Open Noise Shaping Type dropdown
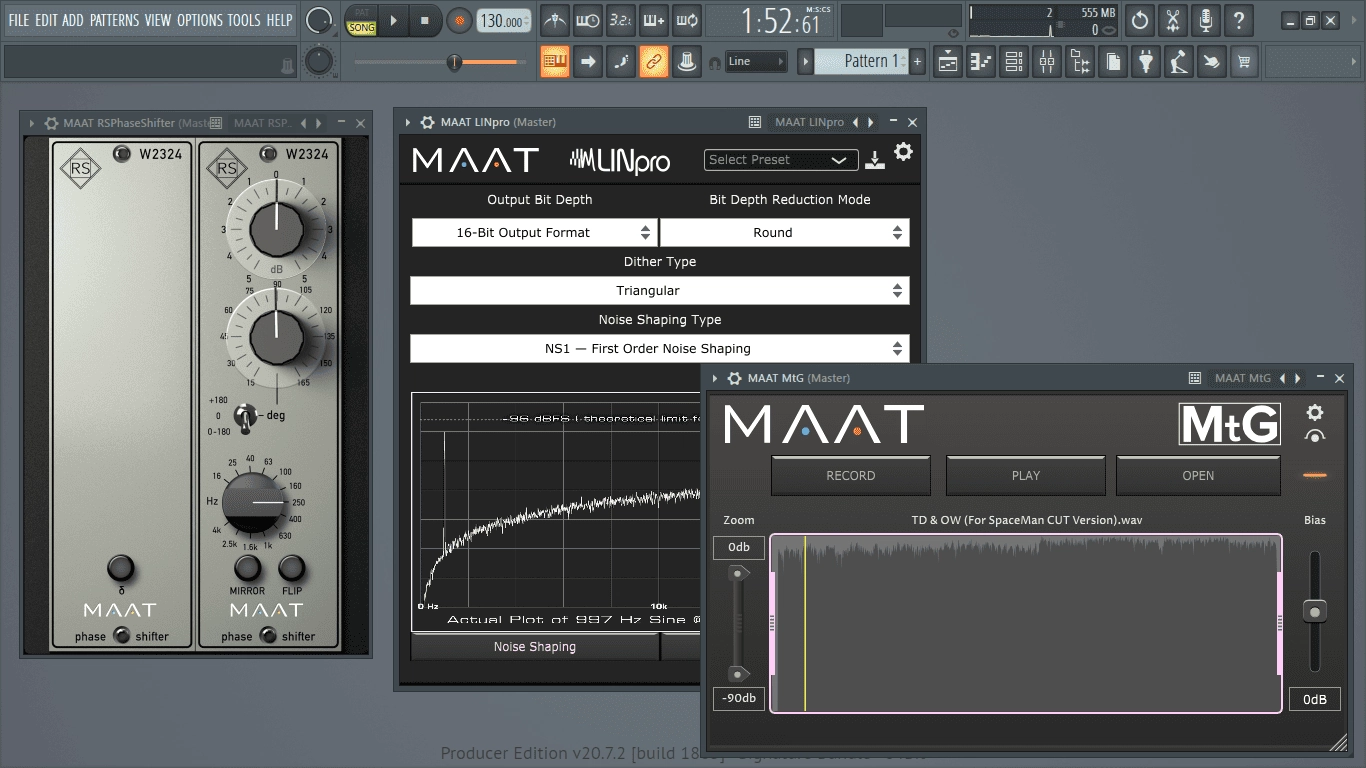1366x768 pixels. pos(660,348)
